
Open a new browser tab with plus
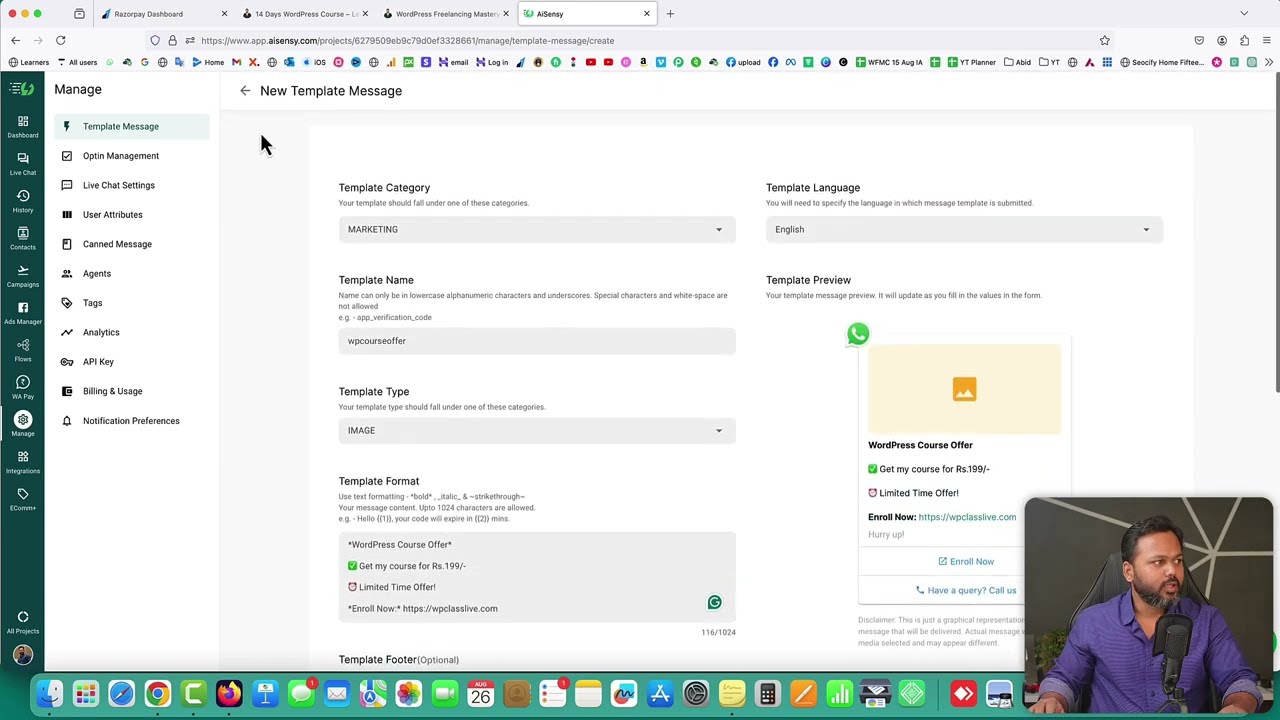point(670,14)
